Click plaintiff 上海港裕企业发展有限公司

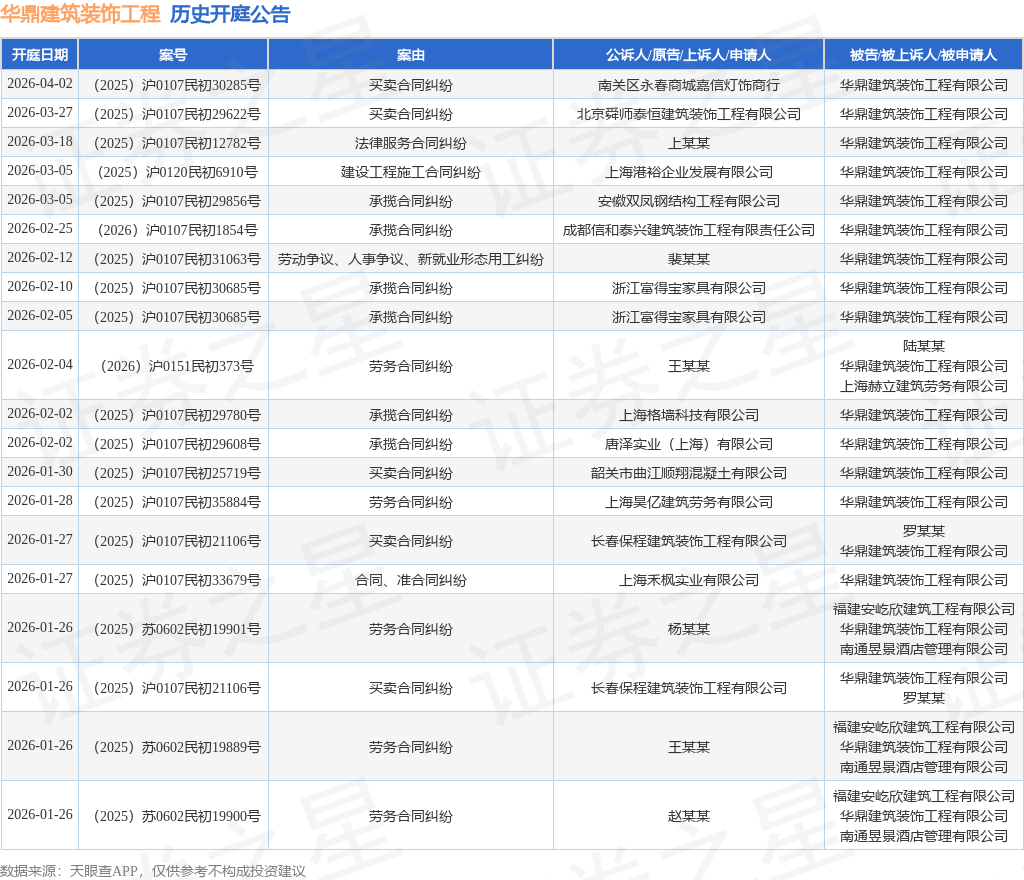coord(688,172)
